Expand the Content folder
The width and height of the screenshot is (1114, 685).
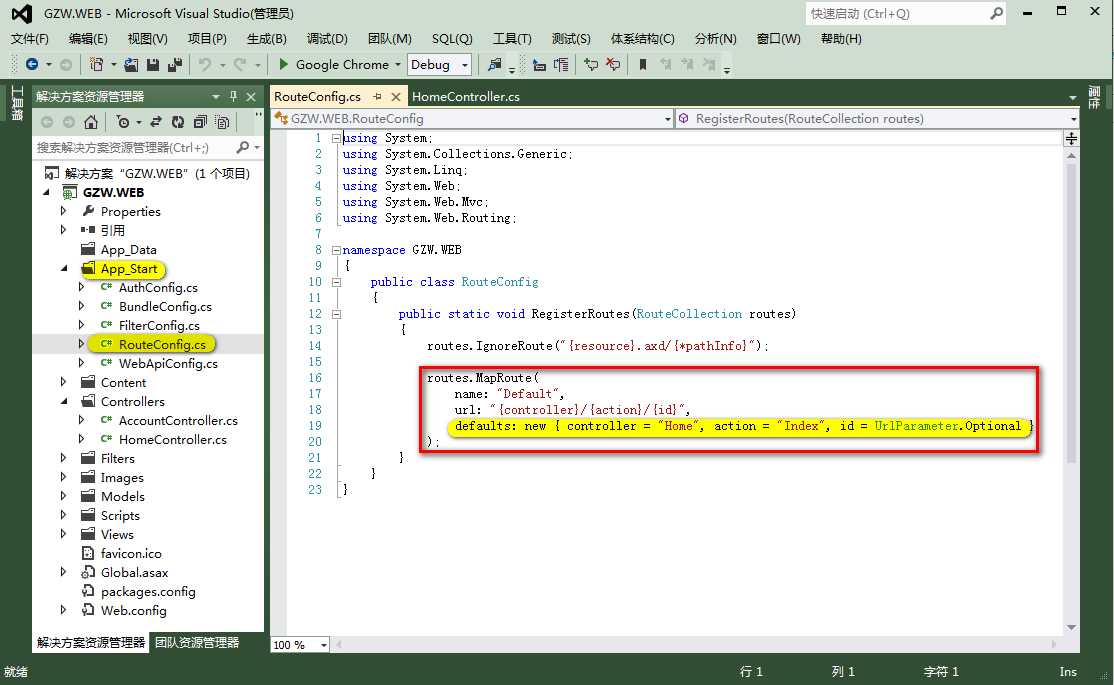pyautogui.click(x=63, y=382)
